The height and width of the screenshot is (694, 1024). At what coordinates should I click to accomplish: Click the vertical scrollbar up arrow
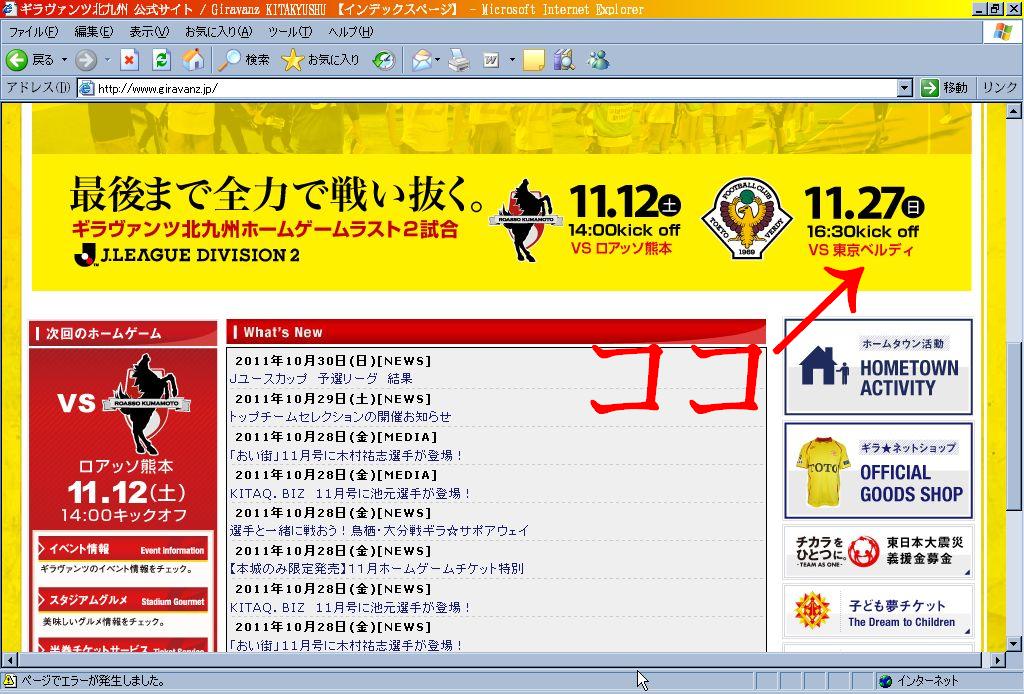[1014, 111]
